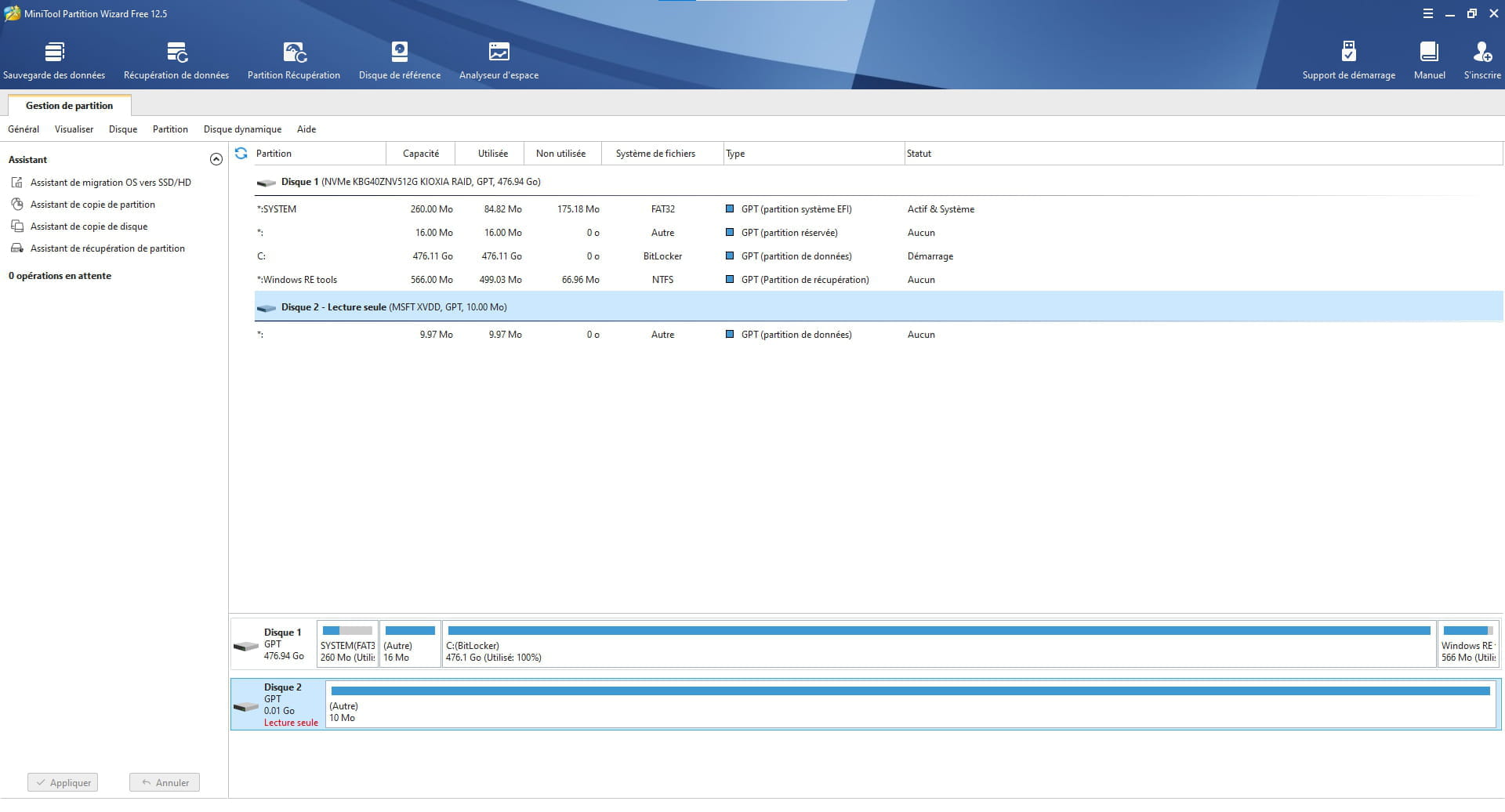
Task: Sort by Partition column header
Action: [320, 154]
